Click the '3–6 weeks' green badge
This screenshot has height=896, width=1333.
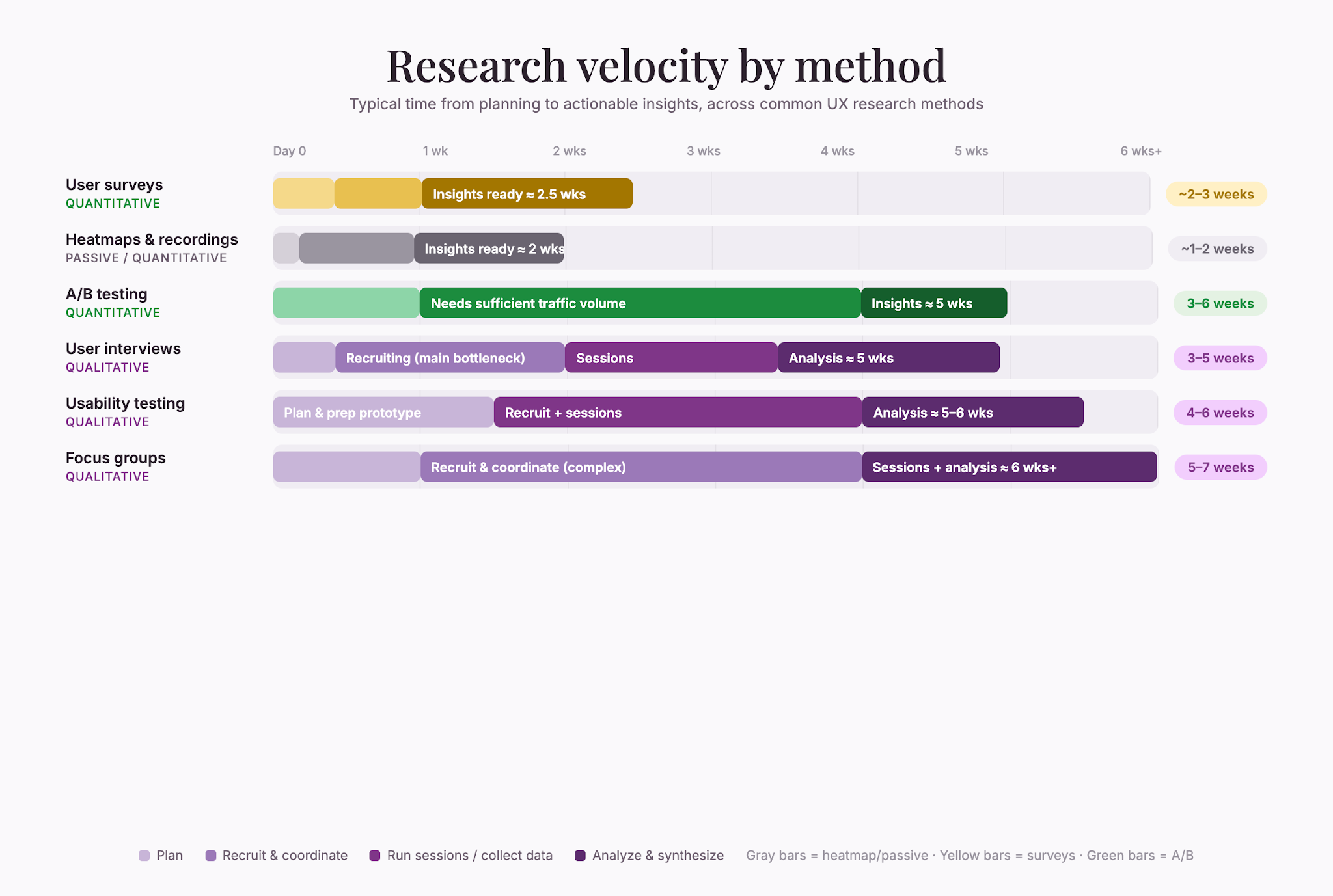pyautogui.click(x=1220, y=303)
